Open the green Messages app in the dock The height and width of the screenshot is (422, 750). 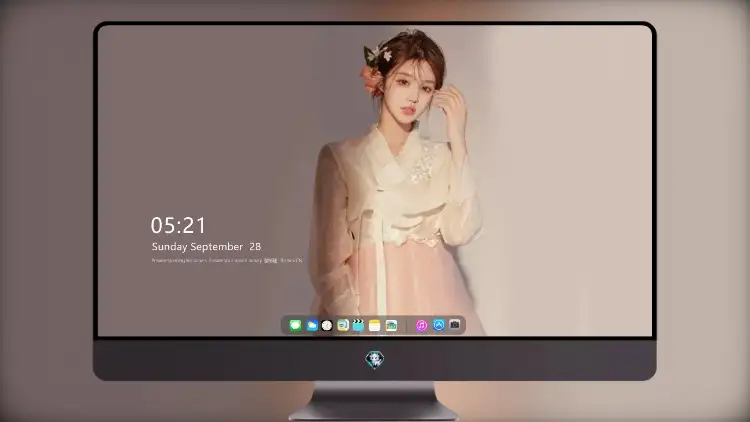295,325
